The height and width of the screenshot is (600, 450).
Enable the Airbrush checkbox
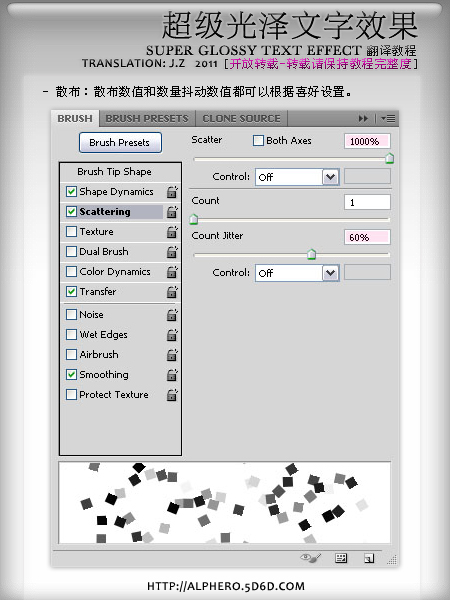coord(71,354)
